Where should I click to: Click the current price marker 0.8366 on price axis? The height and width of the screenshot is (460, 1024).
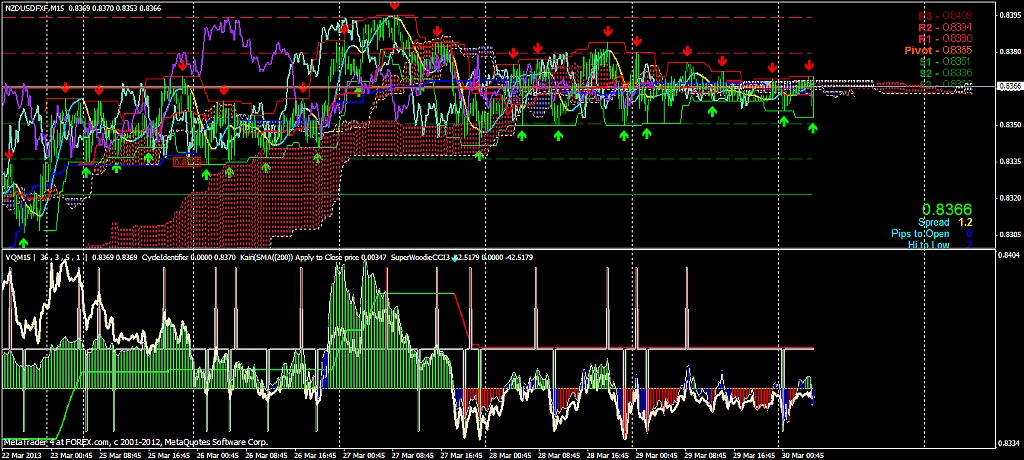[x=1008, y=87]
